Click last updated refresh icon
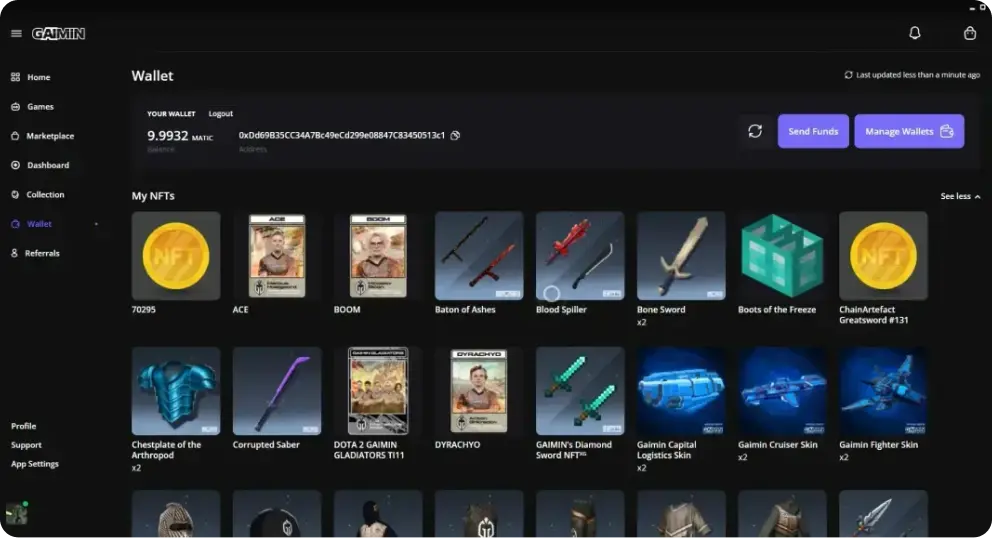Screen dimensions: 992x538 [848, 75]
